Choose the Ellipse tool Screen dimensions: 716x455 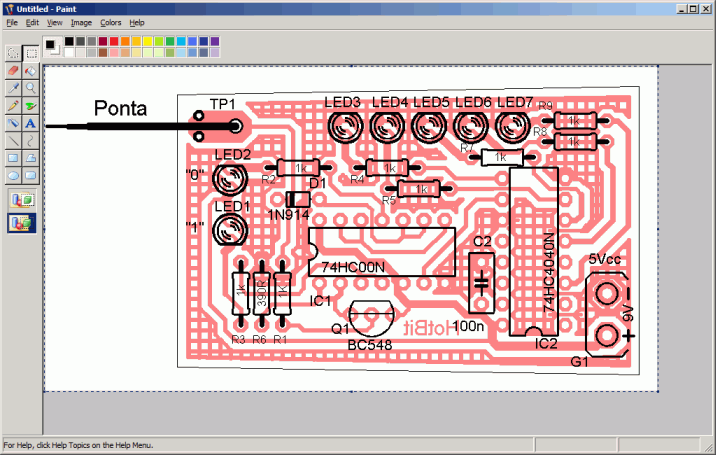13,175
